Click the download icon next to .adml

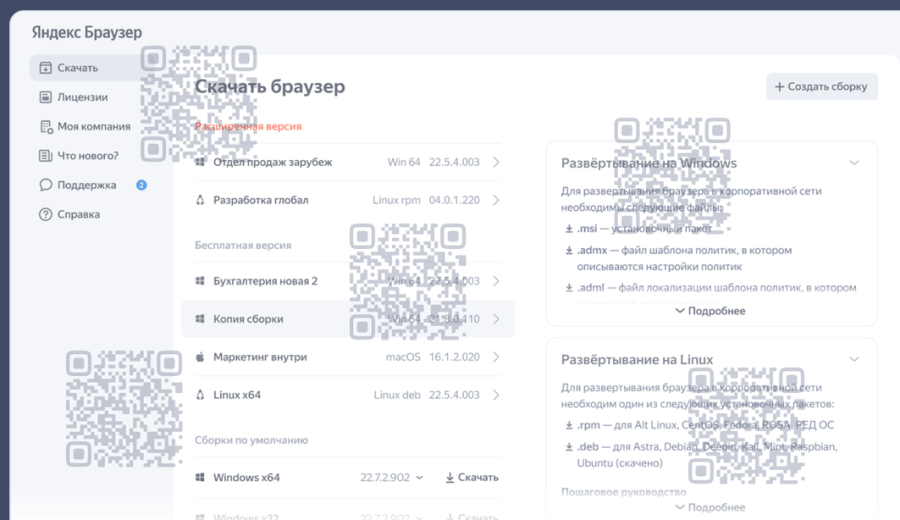(569, 288)
